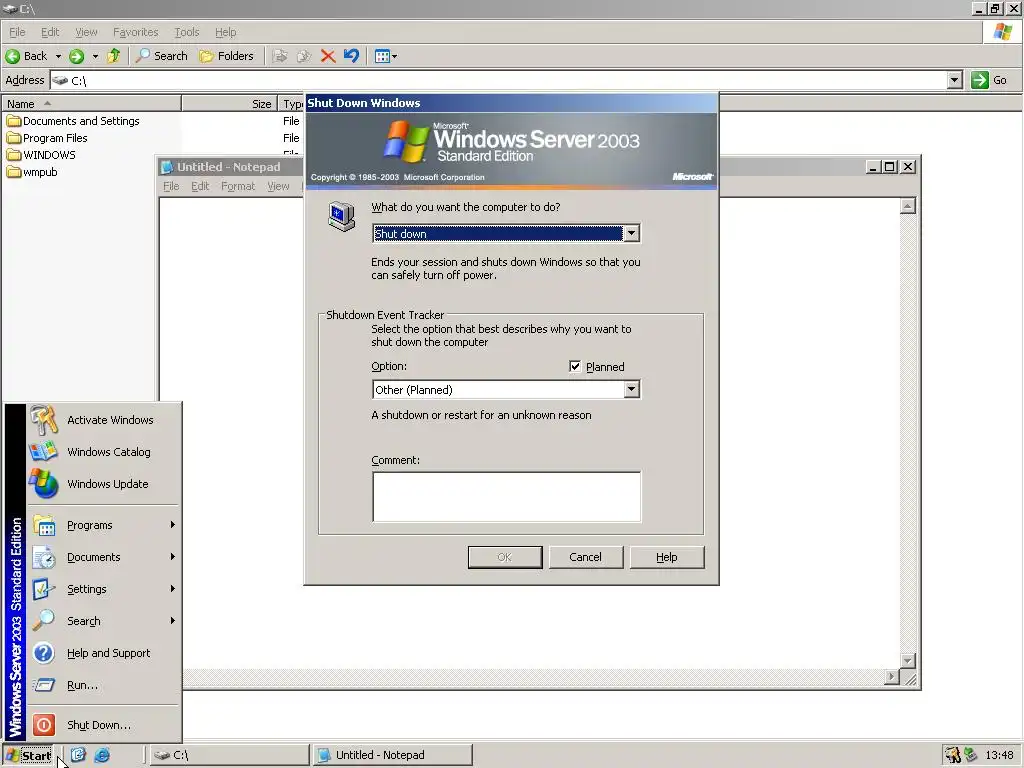The height and width of the screenshot is (768, 1024).
Task: Click the network tray icon
Action: 970,755
